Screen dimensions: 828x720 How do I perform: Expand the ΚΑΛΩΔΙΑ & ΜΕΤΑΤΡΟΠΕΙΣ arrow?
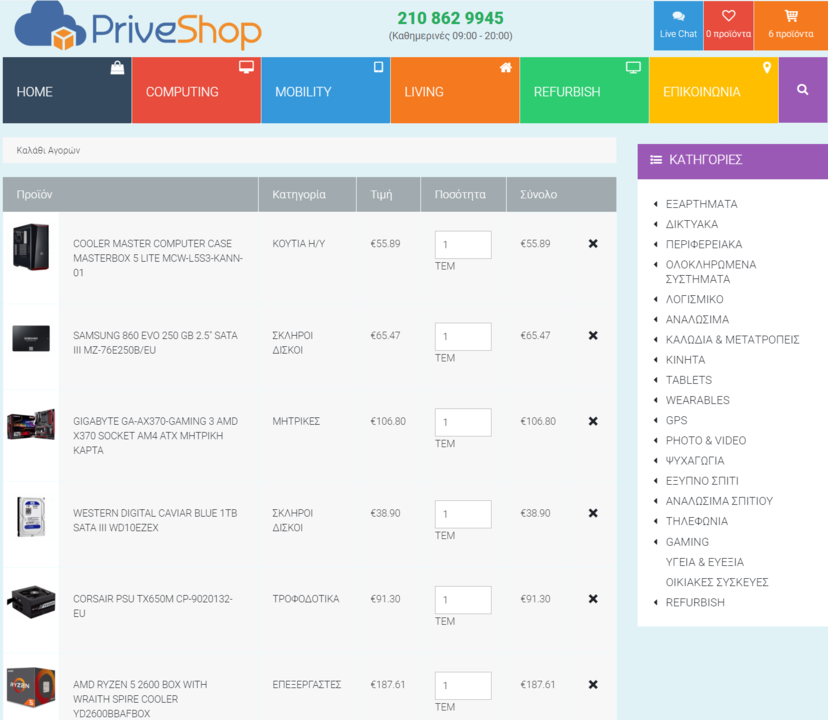coord(655,339)
